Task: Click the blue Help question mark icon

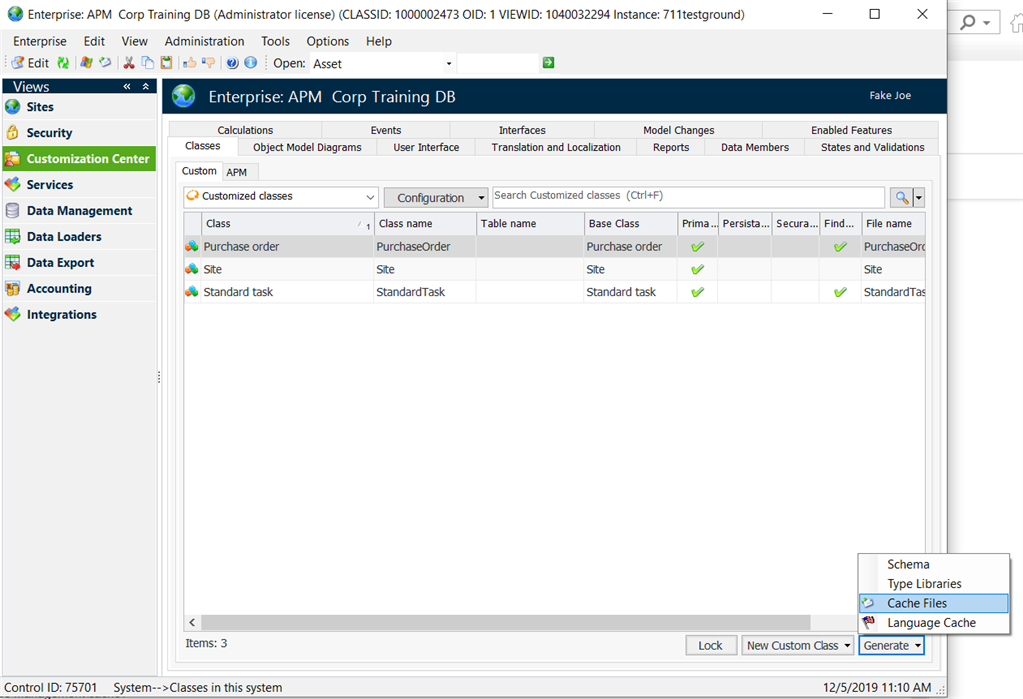Action: coord(232,63)
